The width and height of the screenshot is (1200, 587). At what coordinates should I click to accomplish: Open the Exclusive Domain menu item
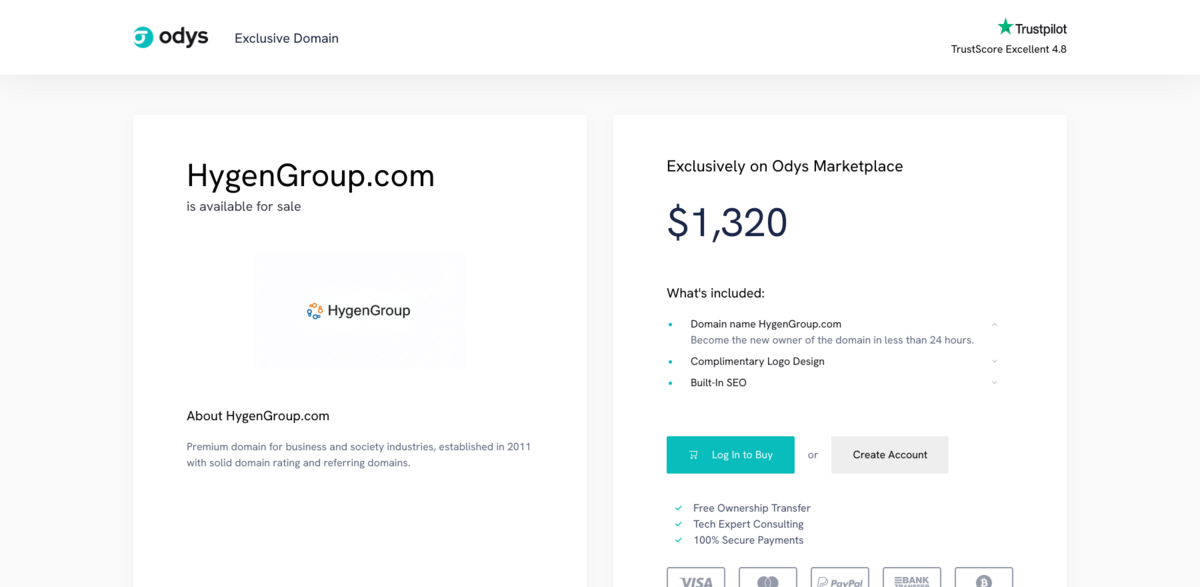click(x=286, y=38)
